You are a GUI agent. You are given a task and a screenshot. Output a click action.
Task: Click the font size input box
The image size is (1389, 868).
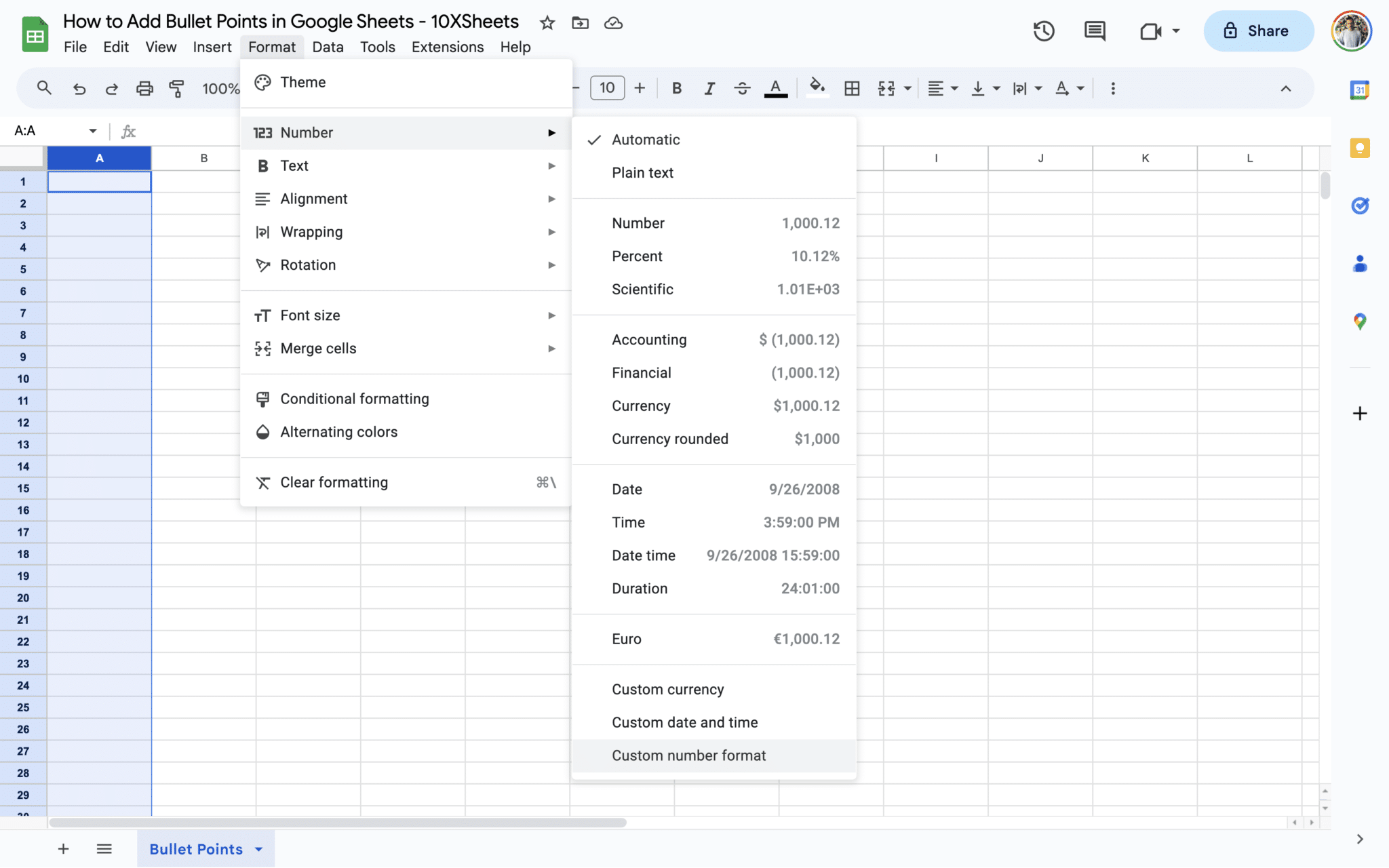point(607,88)
